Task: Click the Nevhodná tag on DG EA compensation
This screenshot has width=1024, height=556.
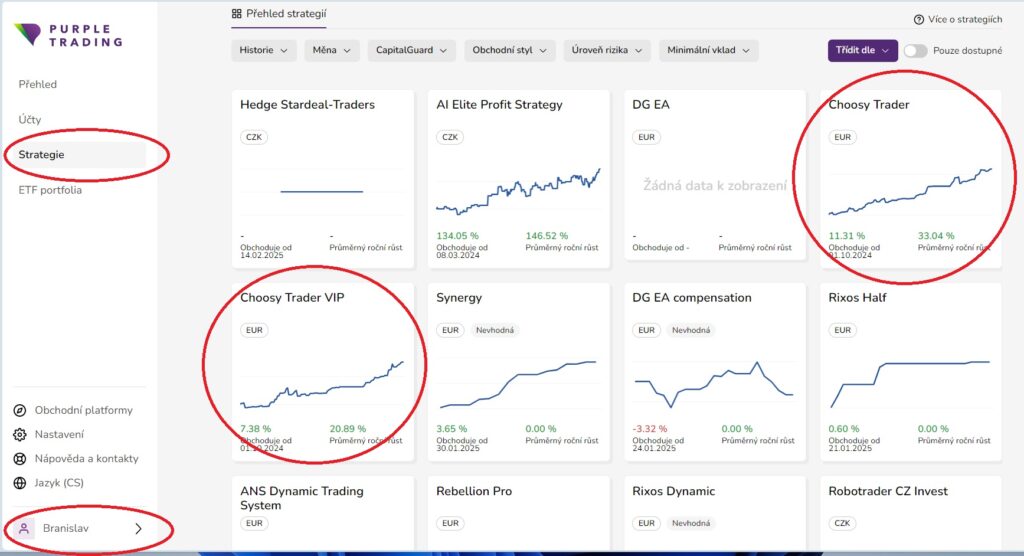Action: tap(691, 330)
